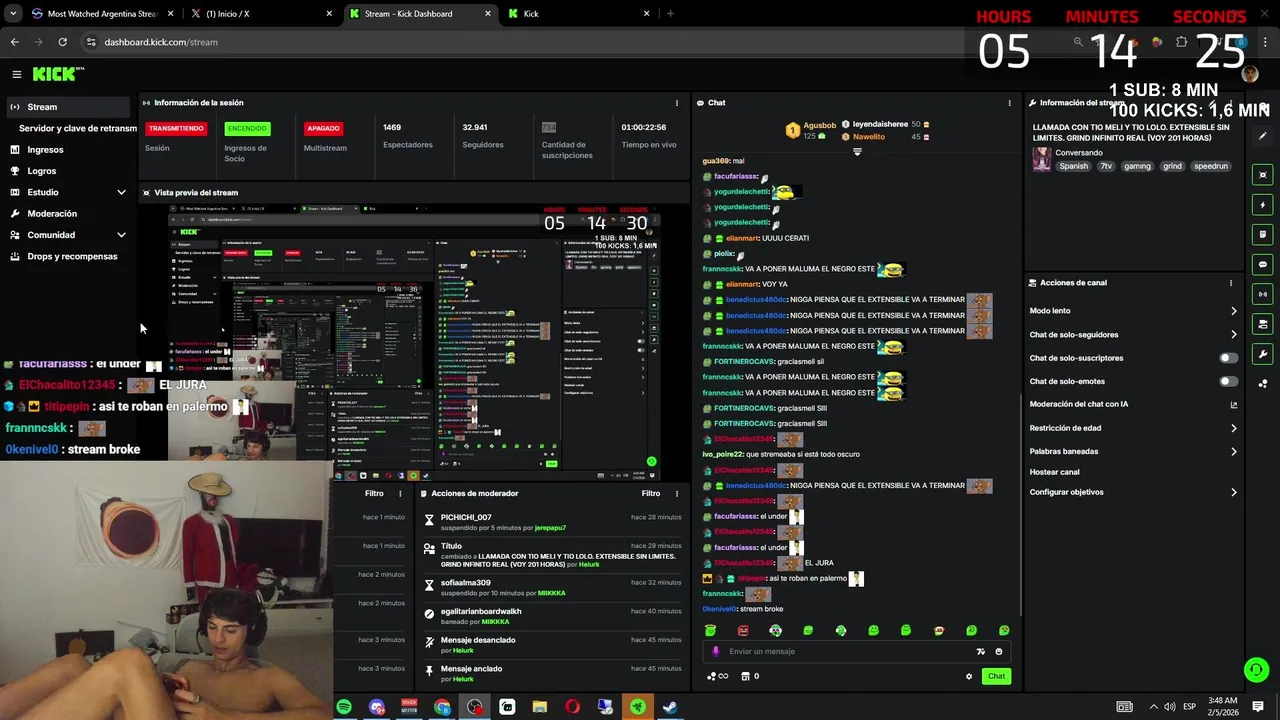This screenshot has width=1280, height=720.
Task: Expand the Estudio section chevron
Action: (121, 192)
